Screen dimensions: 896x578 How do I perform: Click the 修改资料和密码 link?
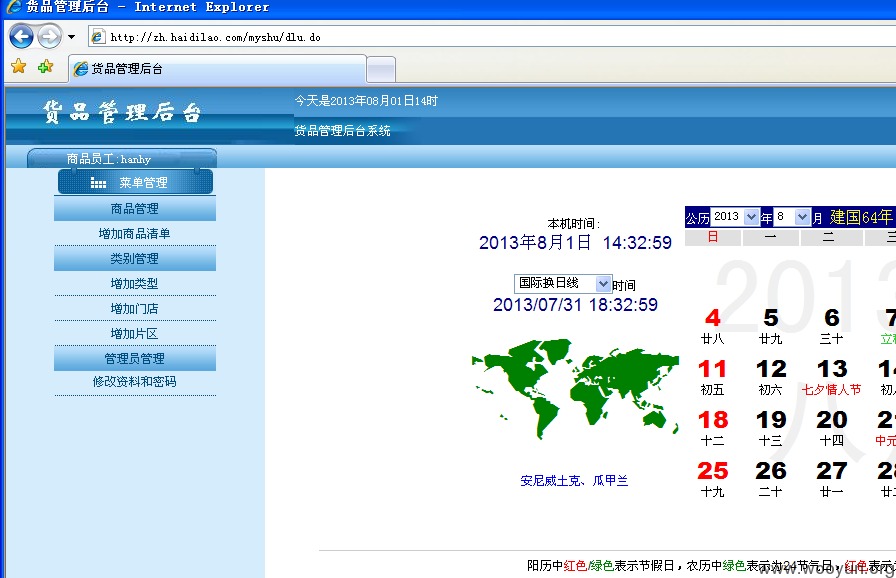(x=134, y=382)
